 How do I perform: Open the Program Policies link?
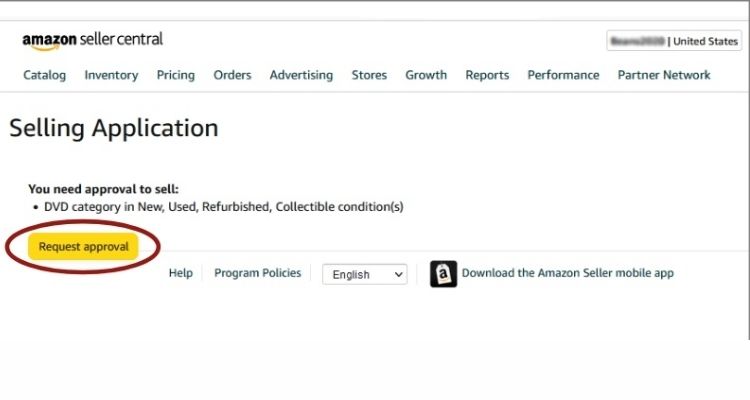click(x=257, y=273)
